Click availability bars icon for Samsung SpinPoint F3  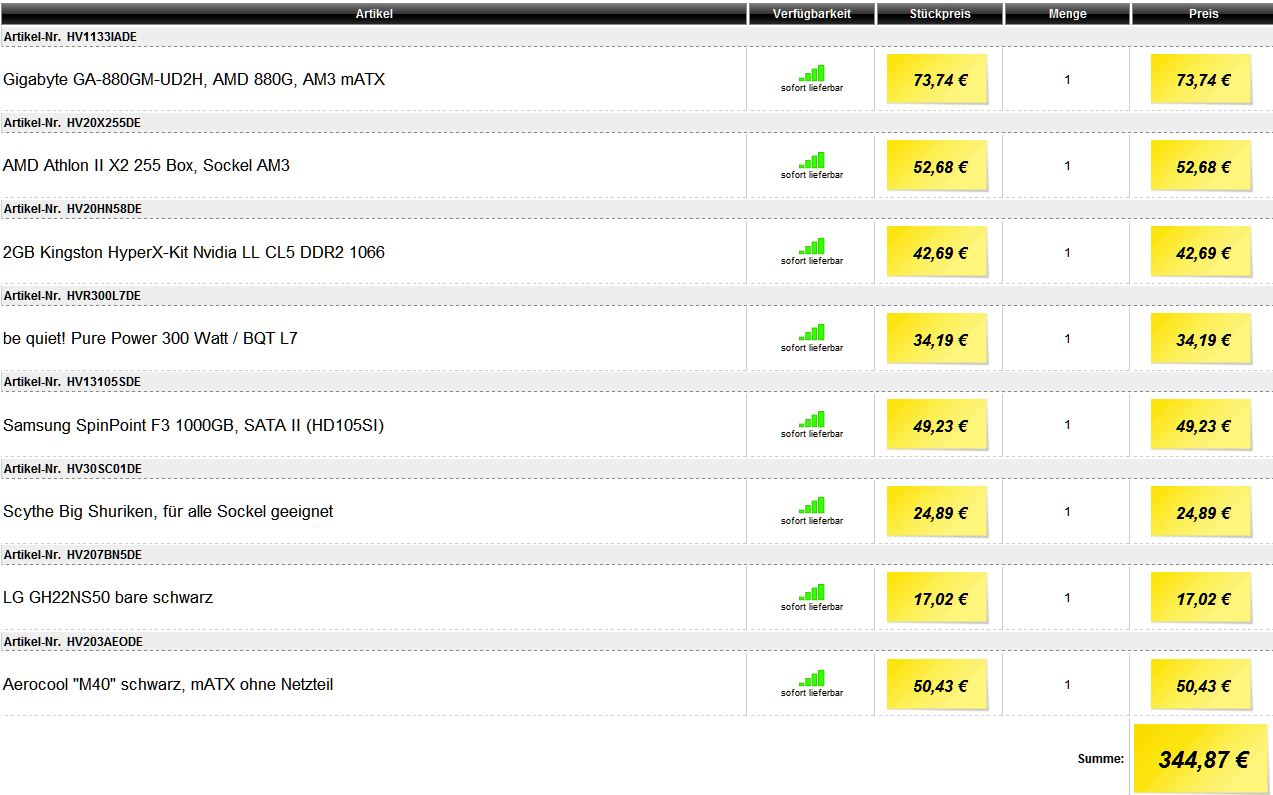click(812, 419)
